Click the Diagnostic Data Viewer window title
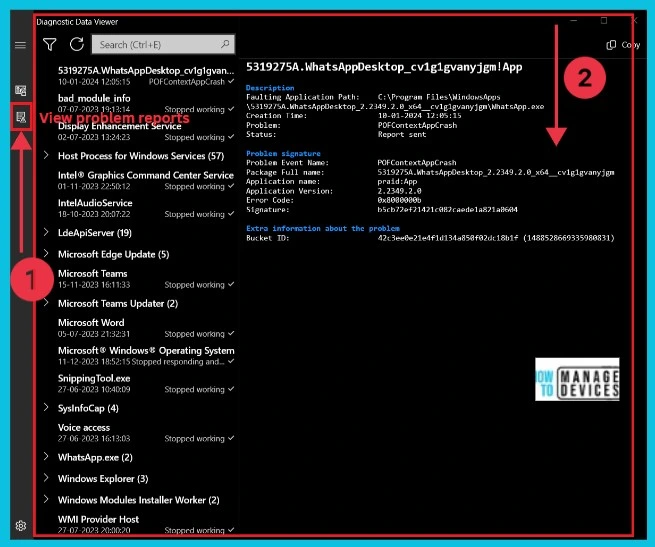Image resolution: width=655 pixels, height=547 pixels. 77,22
